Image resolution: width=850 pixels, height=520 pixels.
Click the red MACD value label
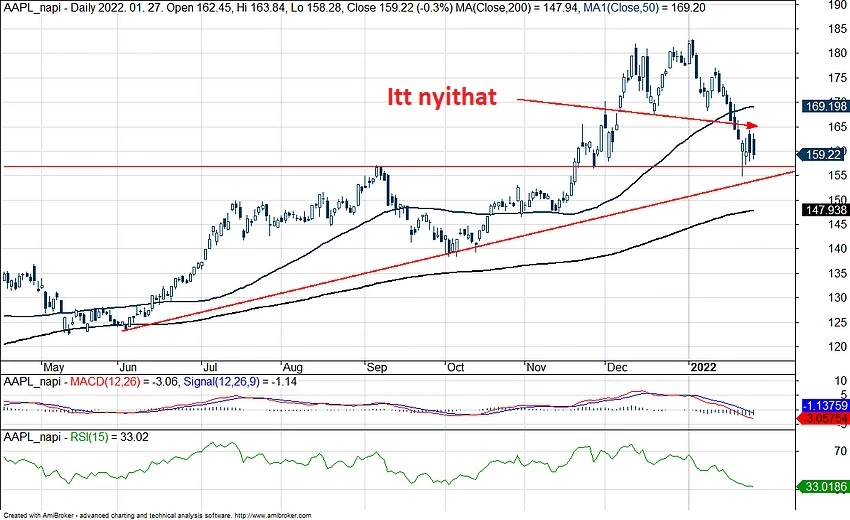(x=826, y=419)
